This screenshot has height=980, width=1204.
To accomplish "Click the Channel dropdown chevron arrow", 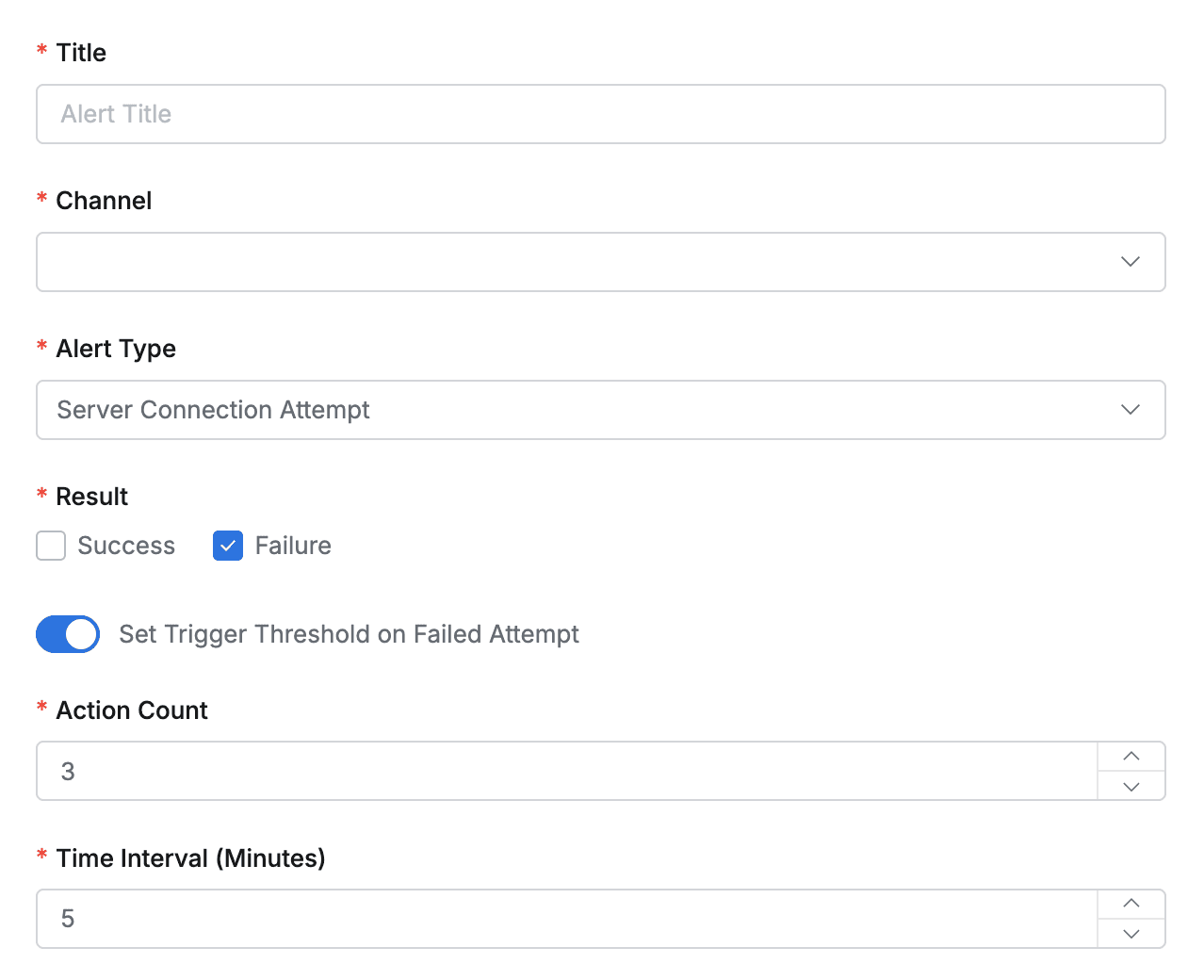I will (x=1131, y=262).
